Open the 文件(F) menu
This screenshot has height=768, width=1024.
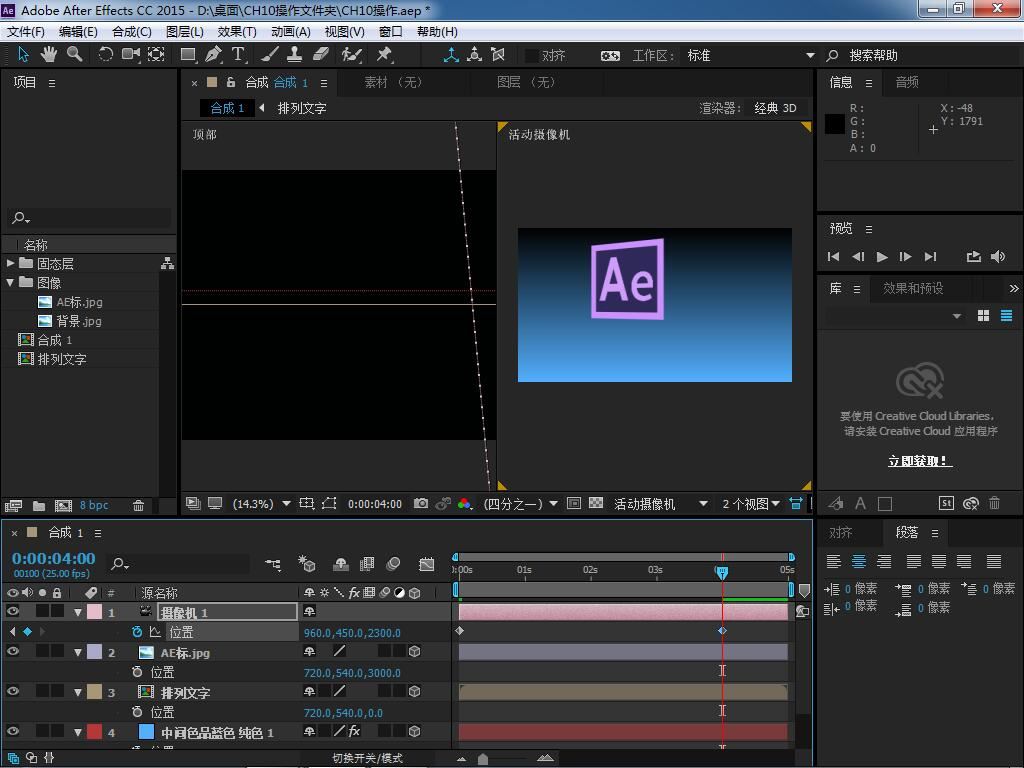tap(25, 31)
